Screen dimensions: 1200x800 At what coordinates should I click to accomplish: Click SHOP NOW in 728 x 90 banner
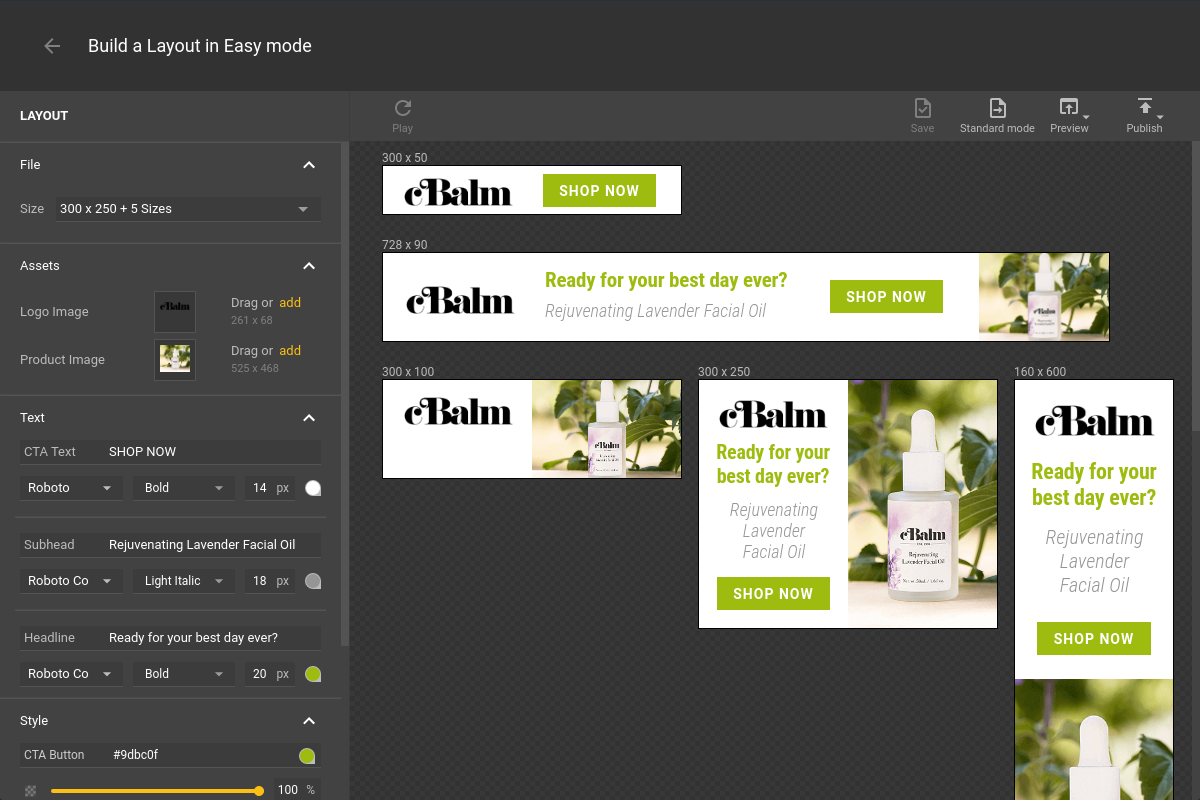click(x=886, y=297)
